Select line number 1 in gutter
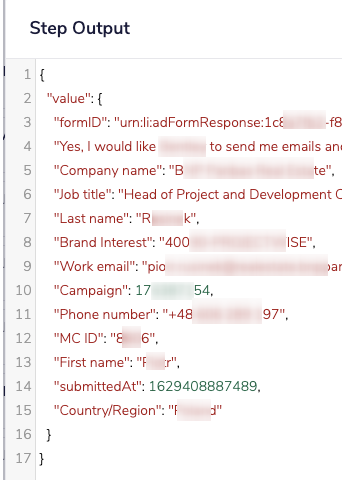Screen dimensions: 360x480 pyautogui.click(x=27, y=74)
